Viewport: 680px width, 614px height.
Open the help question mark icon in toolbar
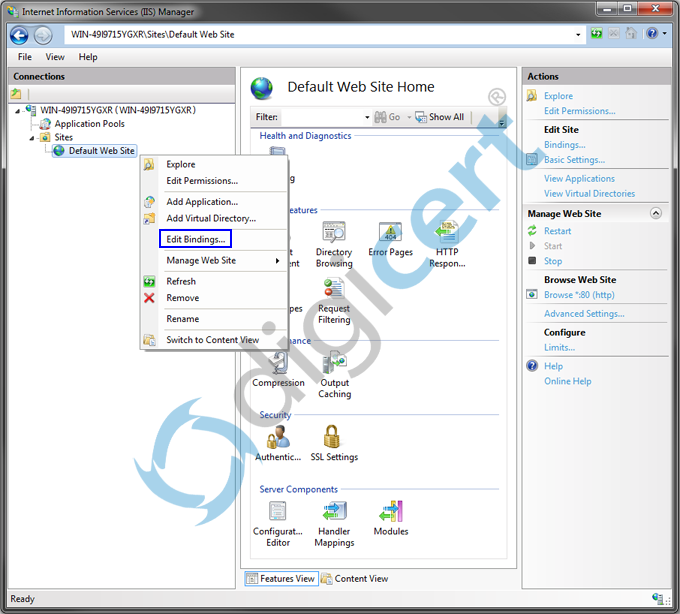point(652,33)
